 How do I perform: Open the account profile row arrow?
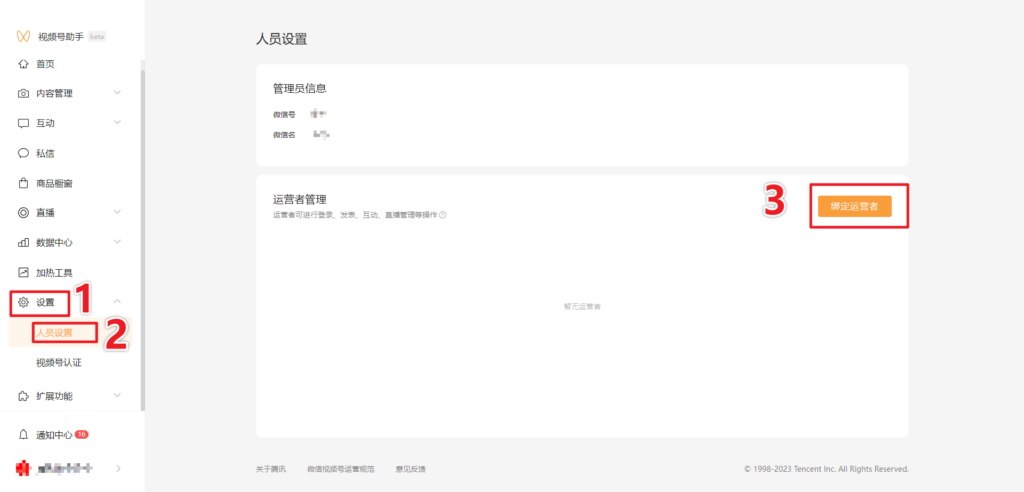click(x=119, y=468)
